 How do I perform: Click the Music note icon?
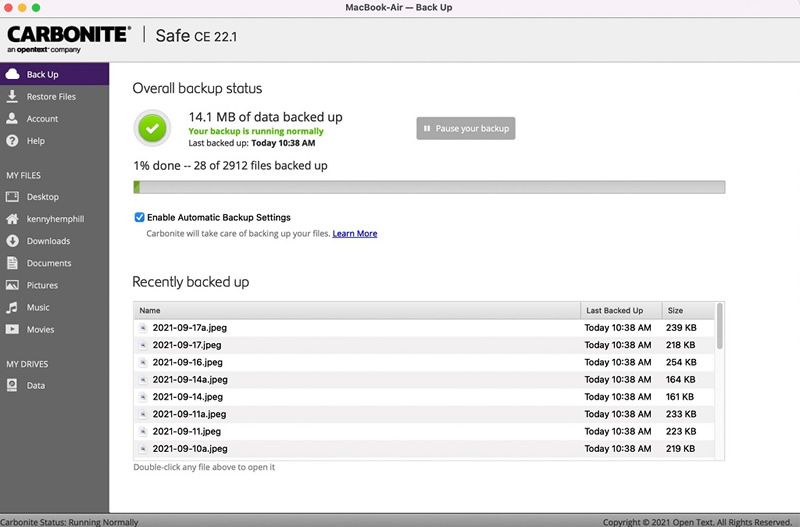12,307
